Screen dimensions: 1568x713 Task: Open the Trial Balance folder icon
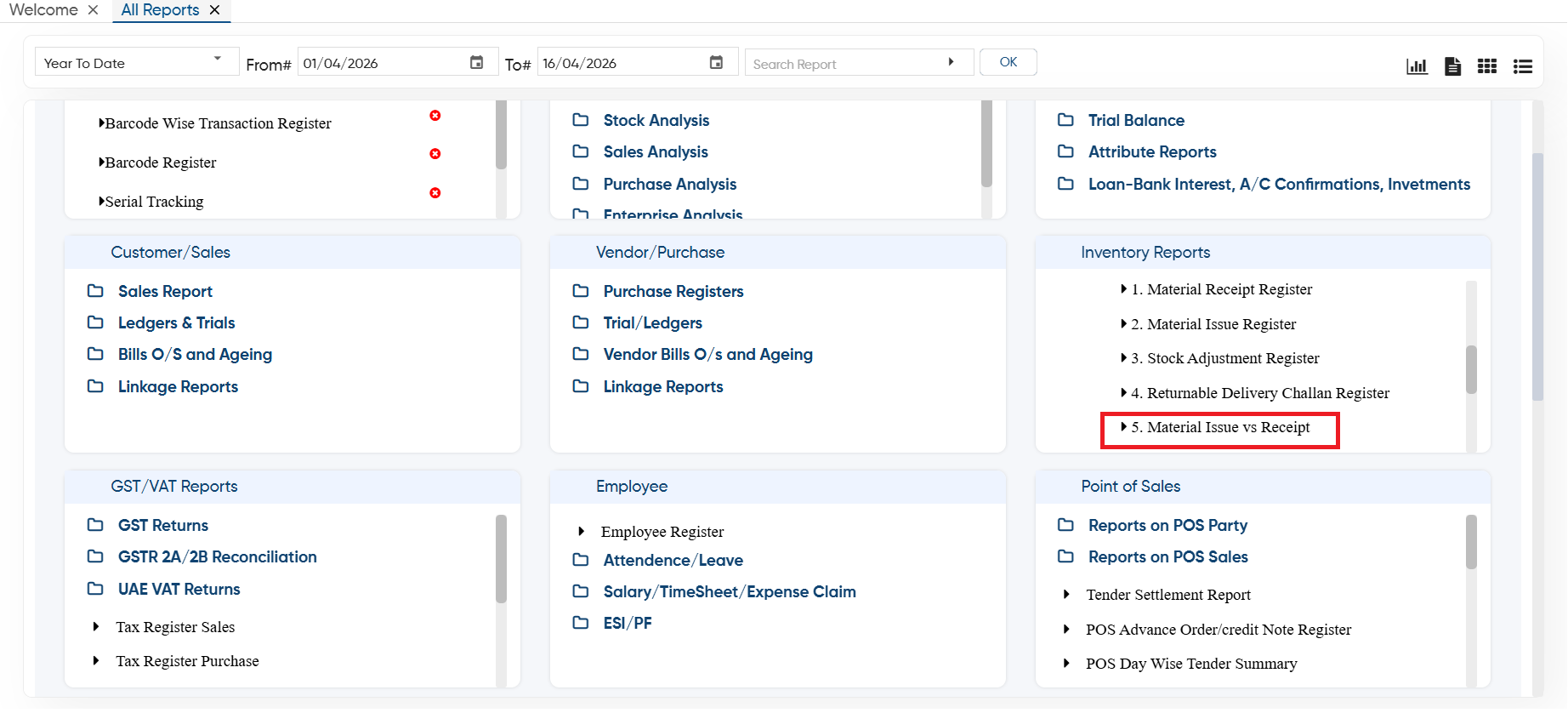[1065, 120]
